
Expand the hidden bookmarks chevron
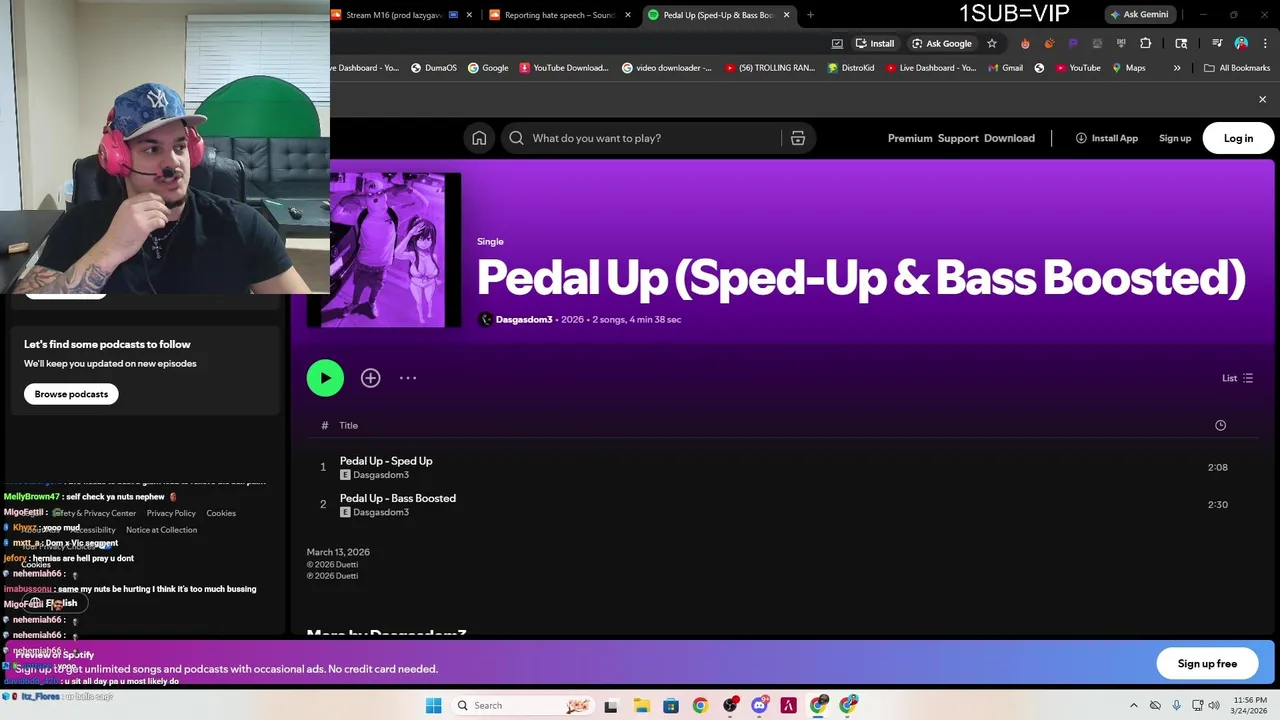[1177, 68]
